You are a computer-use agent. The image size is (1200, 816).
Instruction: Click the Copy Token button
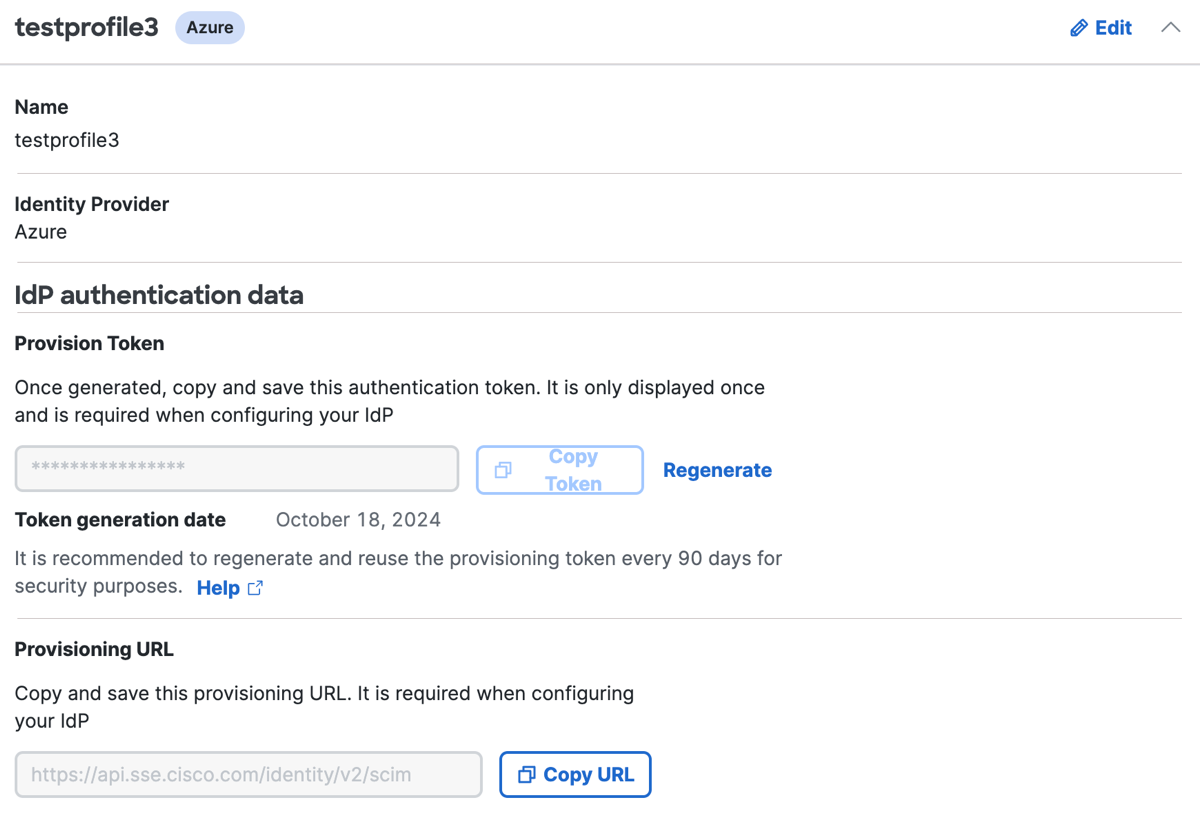coord(560,470)
